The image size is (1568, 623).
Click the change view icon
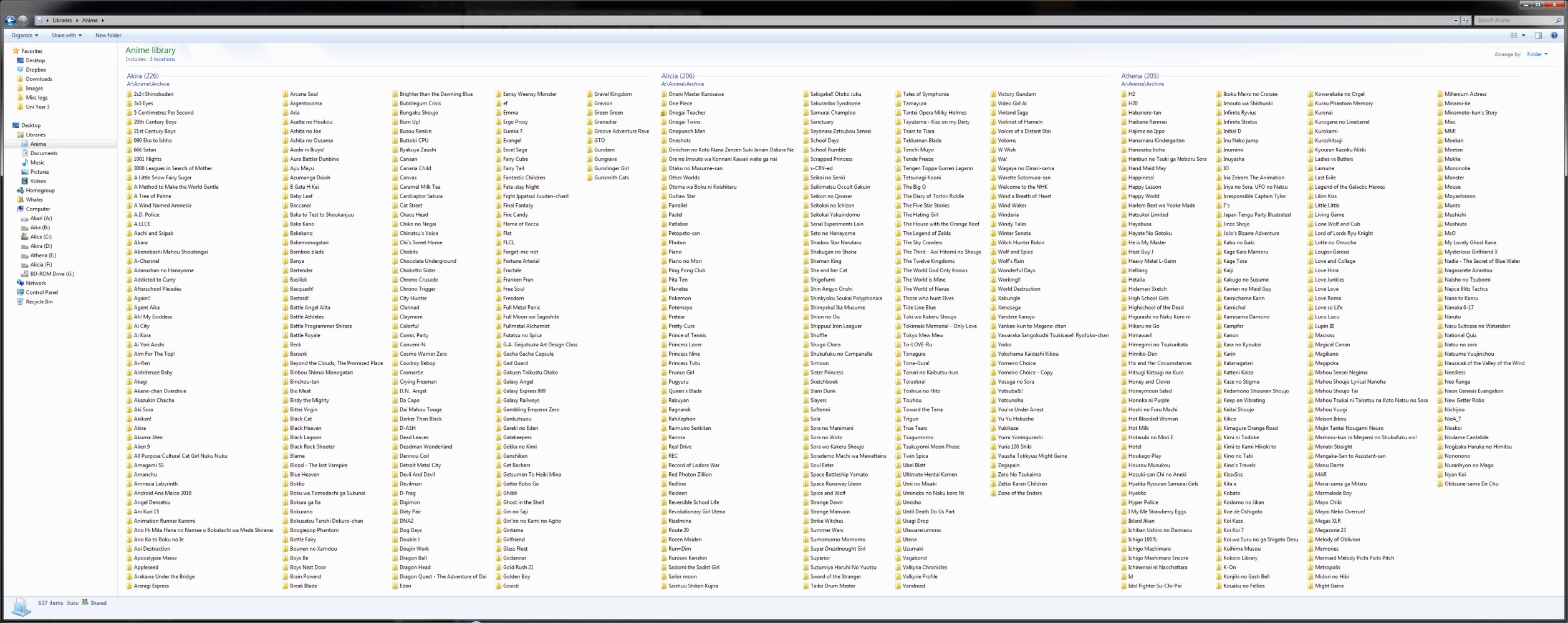coord(1514,36)
